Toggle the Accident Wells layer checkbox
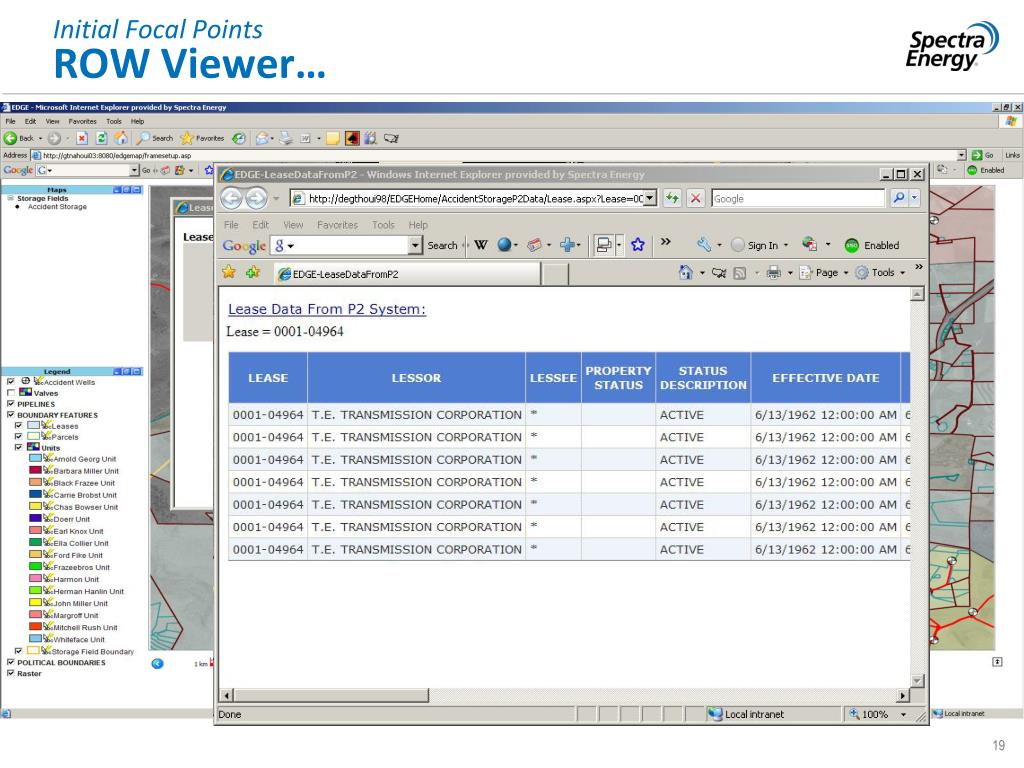The height and width of the screenshot is (768, 1024). 10,381
